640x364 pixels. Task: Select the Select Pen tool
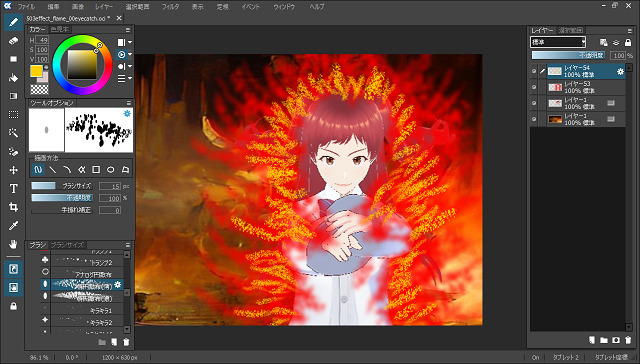(13, 151)
